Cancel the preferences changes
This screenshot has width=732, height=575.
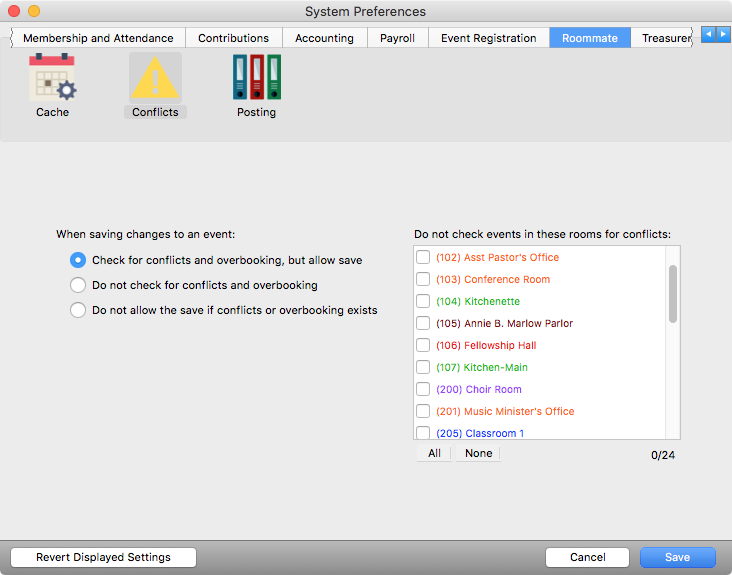pyautogui.click(x=587, y=557)
